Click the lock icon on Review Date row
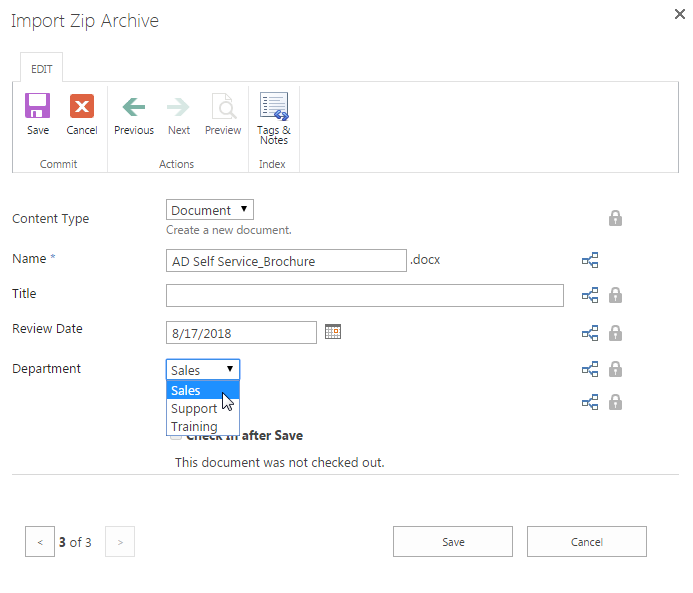Image resolution: width=693 pixels, height=593 pixels. (x=616, y=333)
